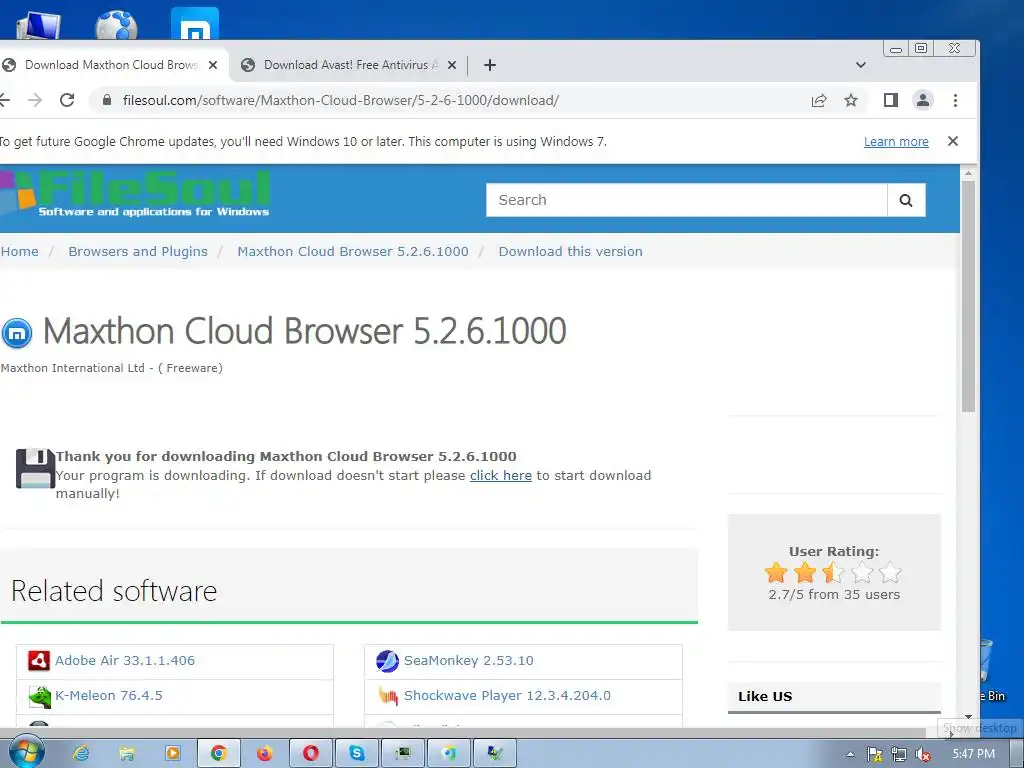Click 'Maxthon International Ltd - ( Freeware)' text
Screen dimensions: 1024x768
[112, 368]
